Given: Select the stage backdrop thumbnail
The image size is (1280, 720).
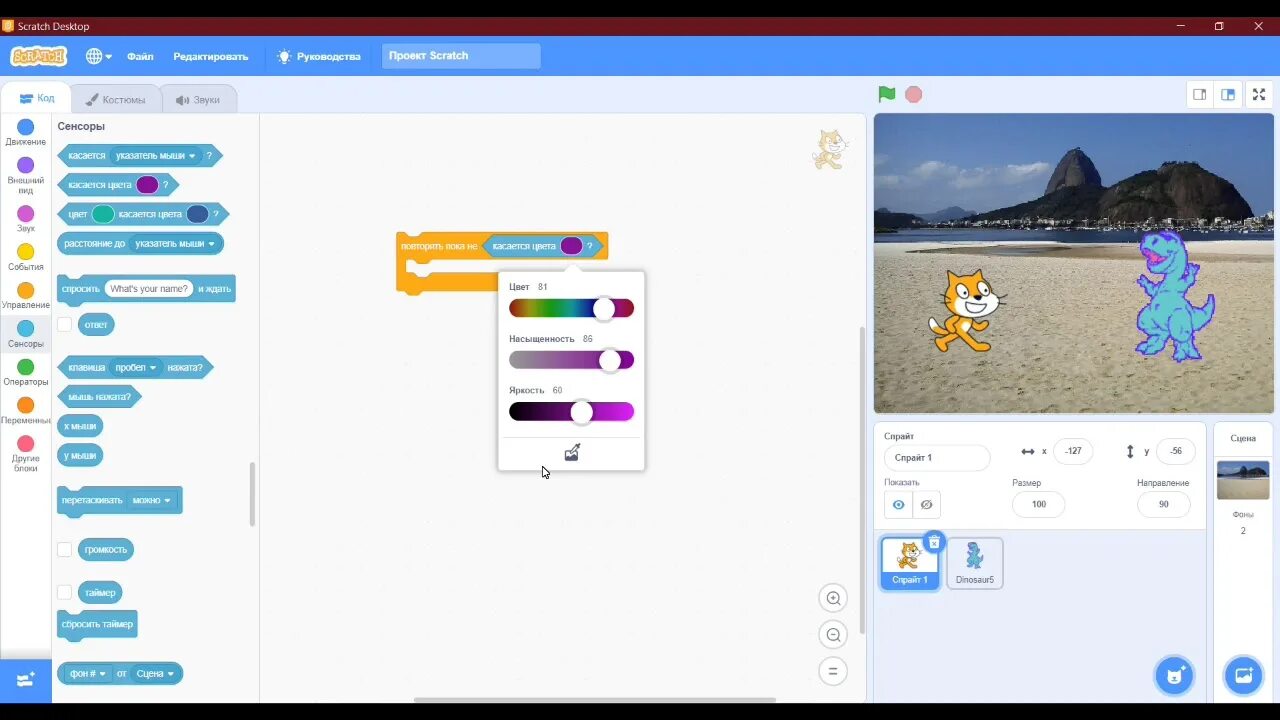Looking at the screenshot, I should [x=1243, y=480].
